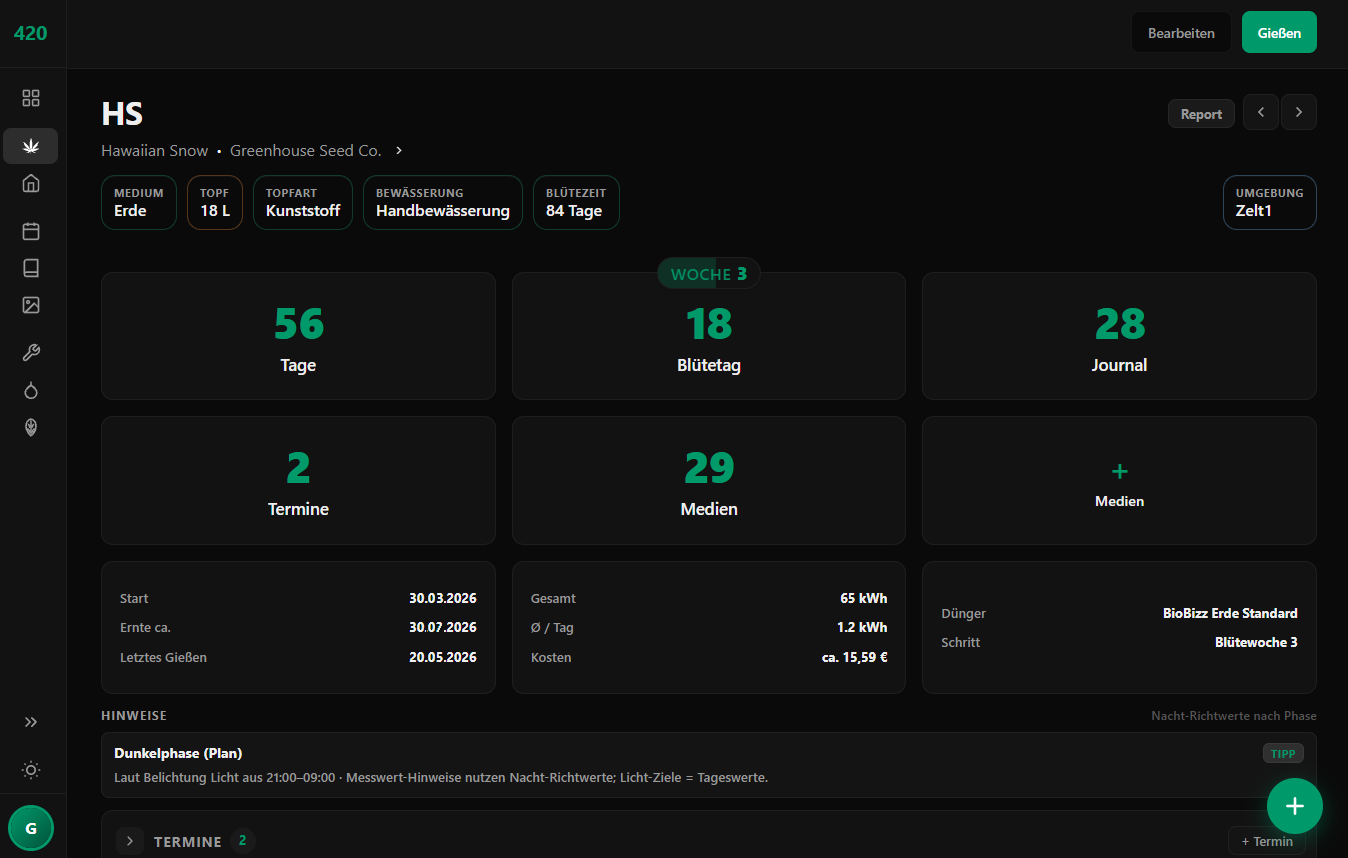Screen dimensions: 1348x858
Task: Open the 2 Termine card
Action: point(298,480)
